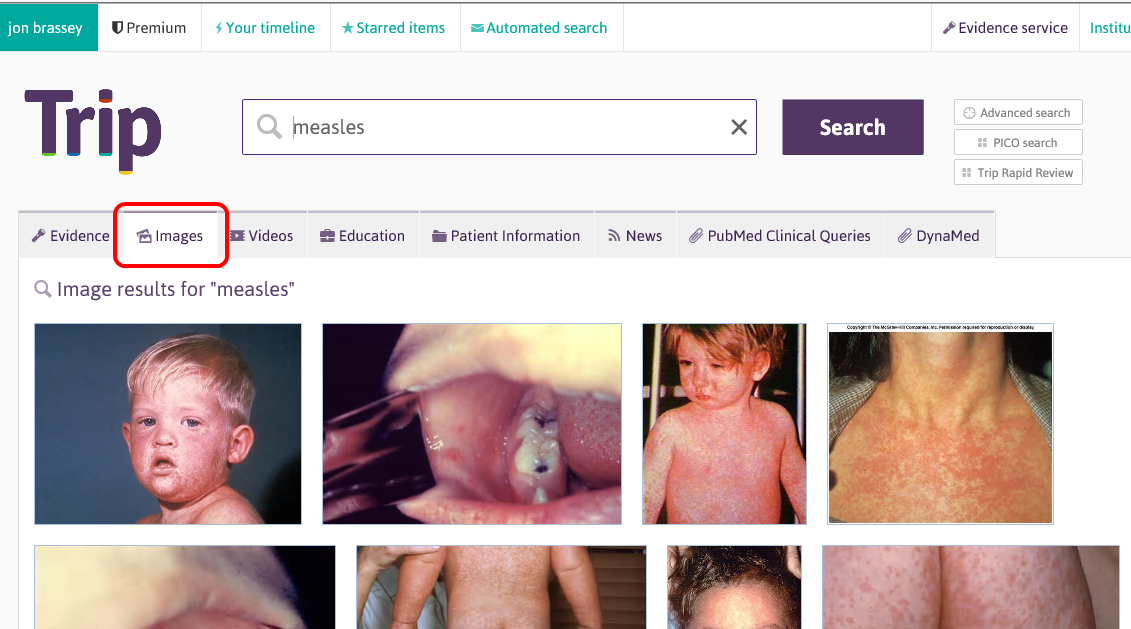Open the mouth Koplik spots image thumbnail
This screenshot has width=1131, height=629.
point(471,423)
